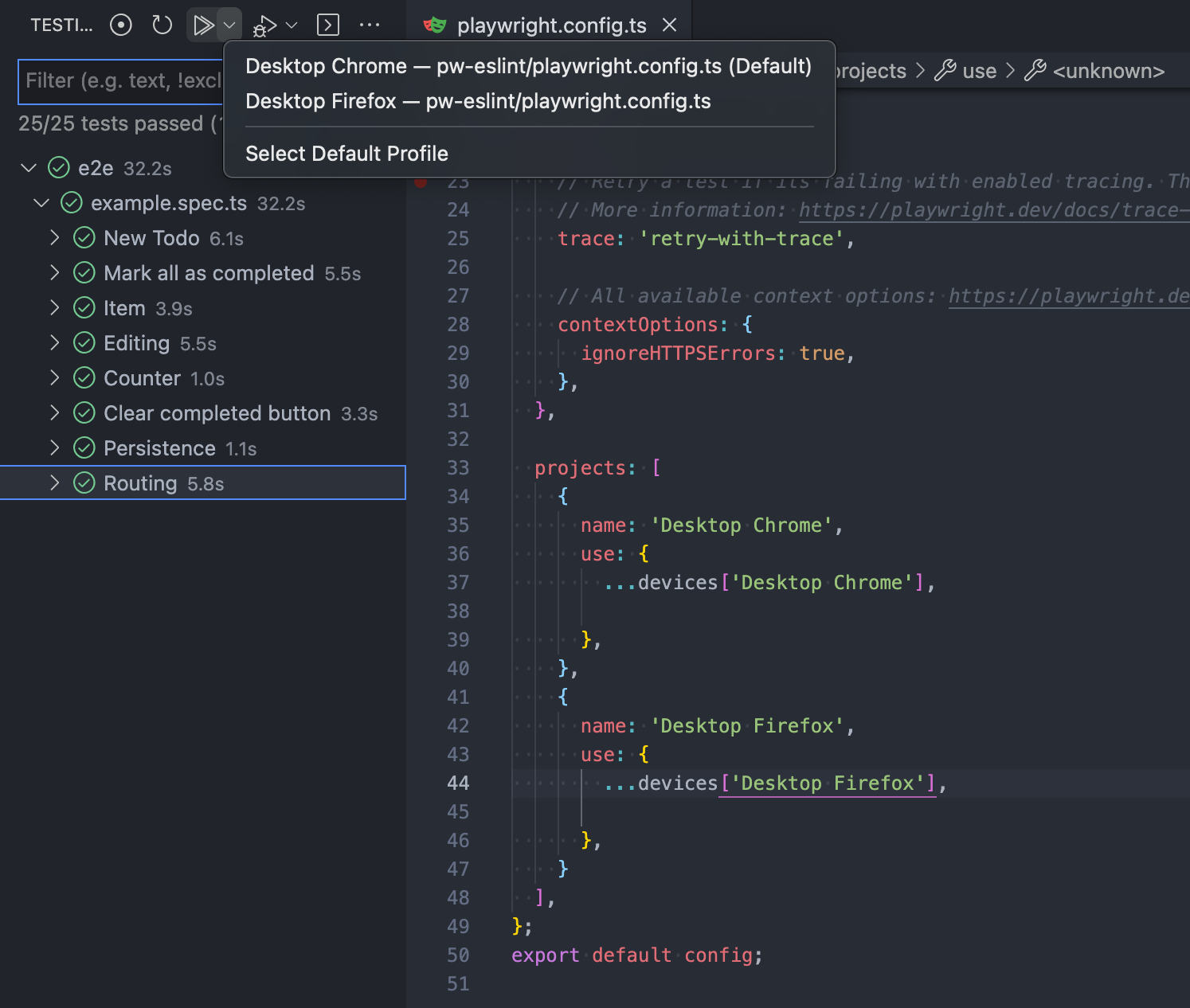Select the New Todo row label

[x=151, y=238]
